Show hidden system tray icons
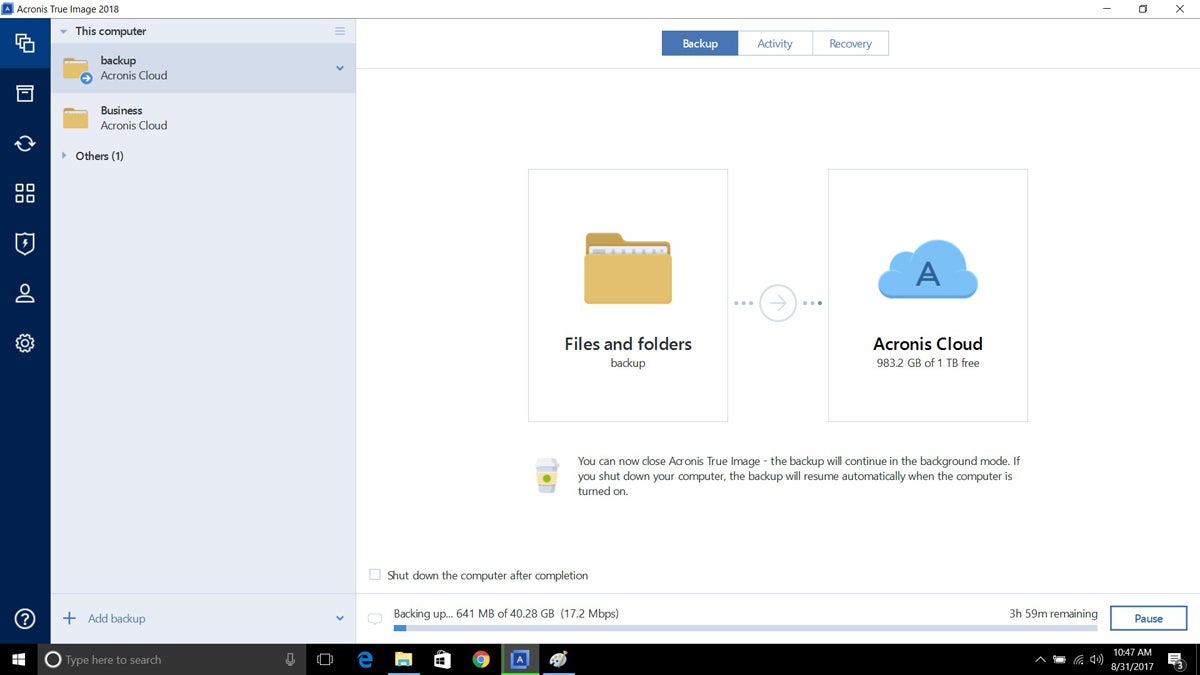1200x675 pixels. [x=1041, y=659]
